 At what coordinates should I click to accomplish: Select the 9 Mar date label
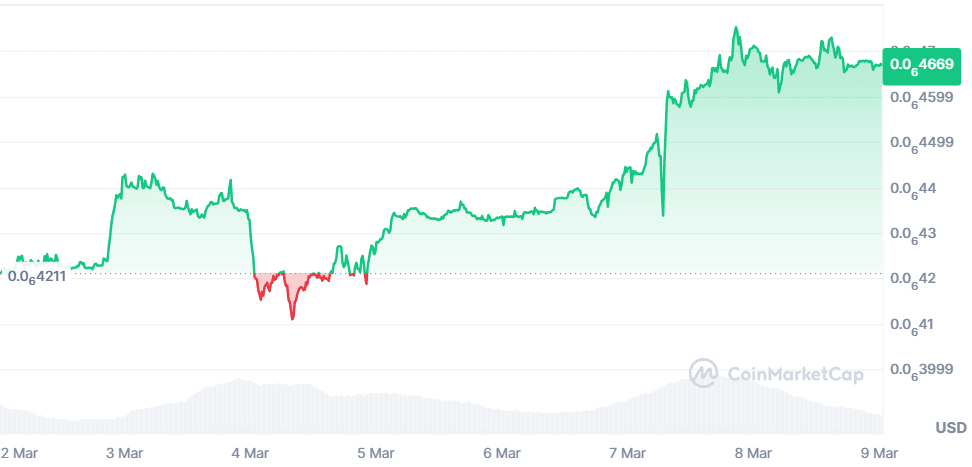tap(879, 453)
